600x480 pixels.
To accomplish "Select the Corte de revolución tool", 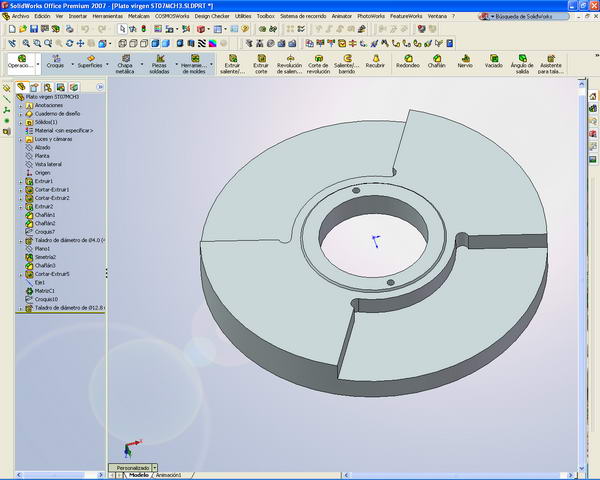I will [x=318, y=62].
